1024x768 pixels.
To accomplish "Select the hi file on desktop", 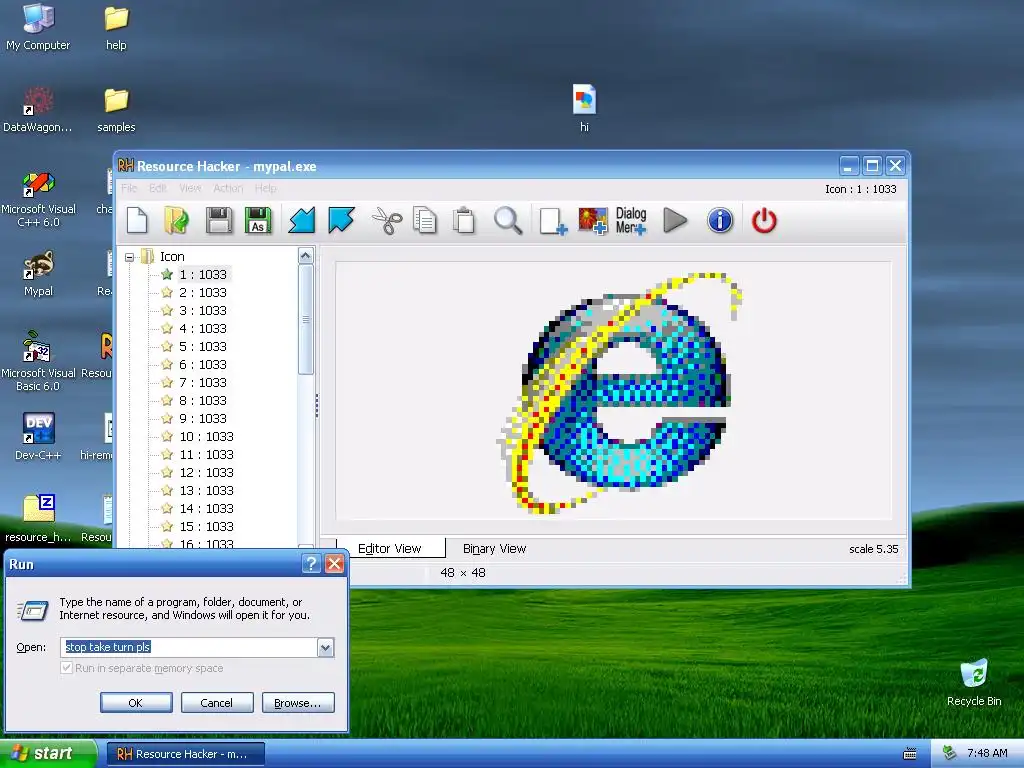I will pos(584,108).
